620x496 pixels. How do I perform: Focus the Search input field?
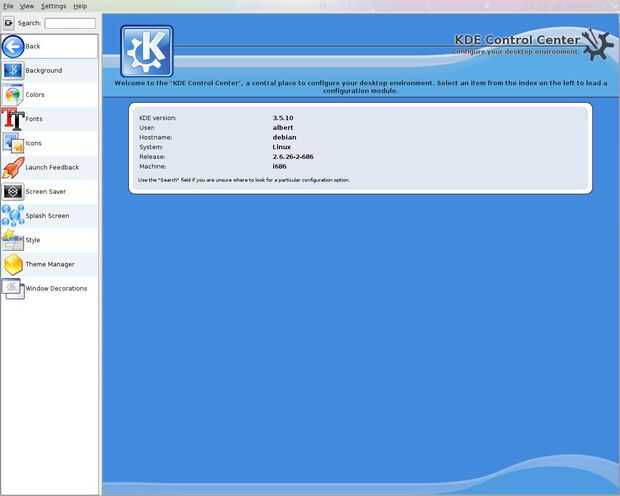coord(70,23)
